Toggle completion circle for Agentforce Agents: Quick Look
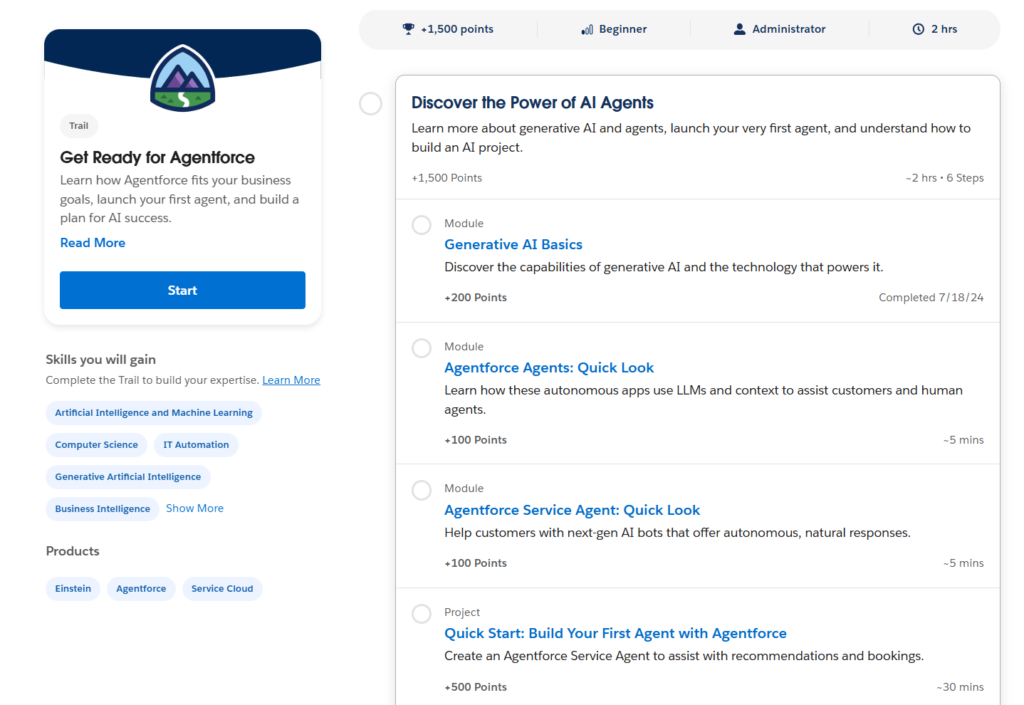 tap(422, 348)
